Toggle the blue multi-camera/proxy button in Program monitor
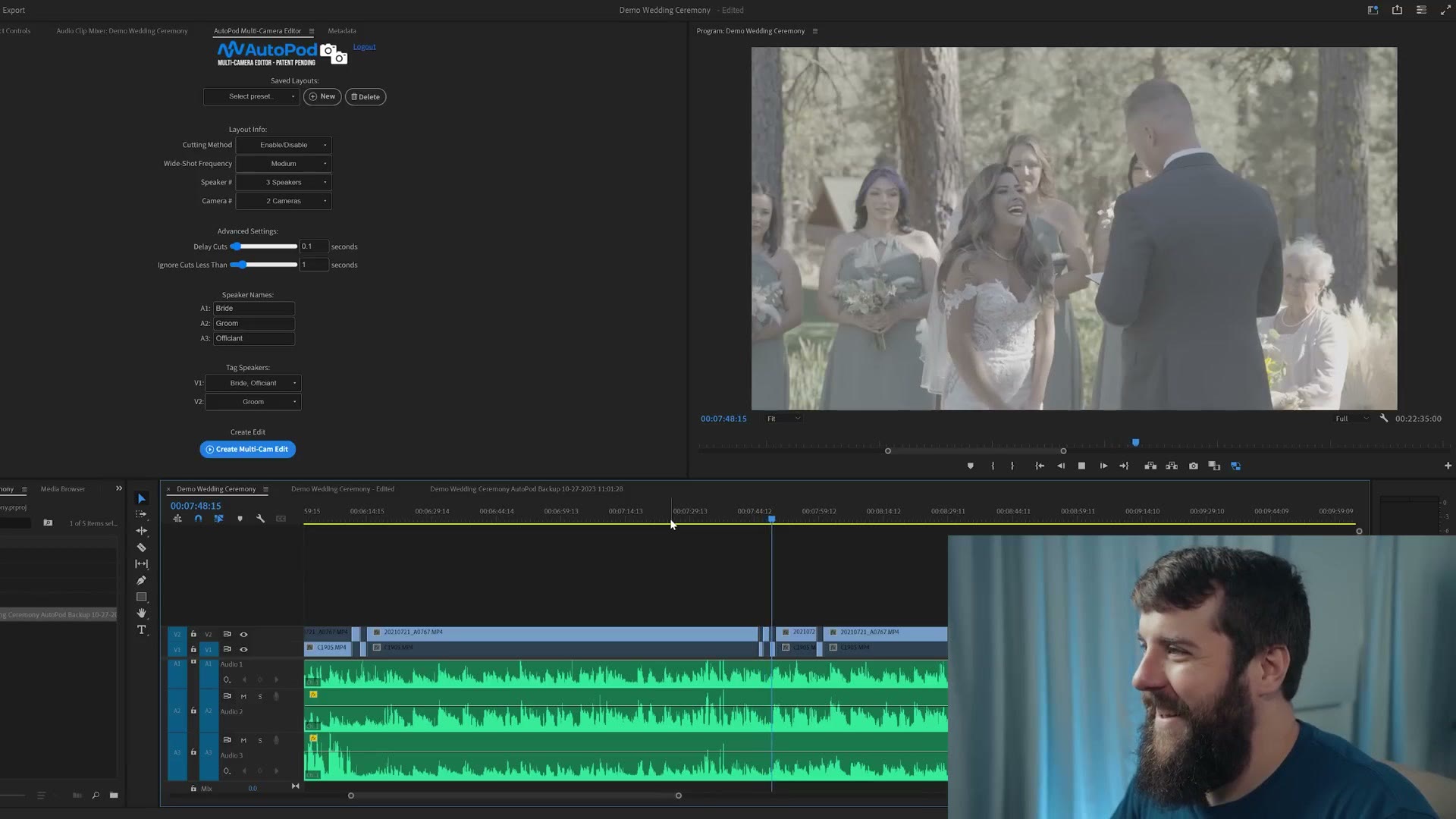Image resolution: width=1456 pixels, height=819 pixels. [1235, 466]
